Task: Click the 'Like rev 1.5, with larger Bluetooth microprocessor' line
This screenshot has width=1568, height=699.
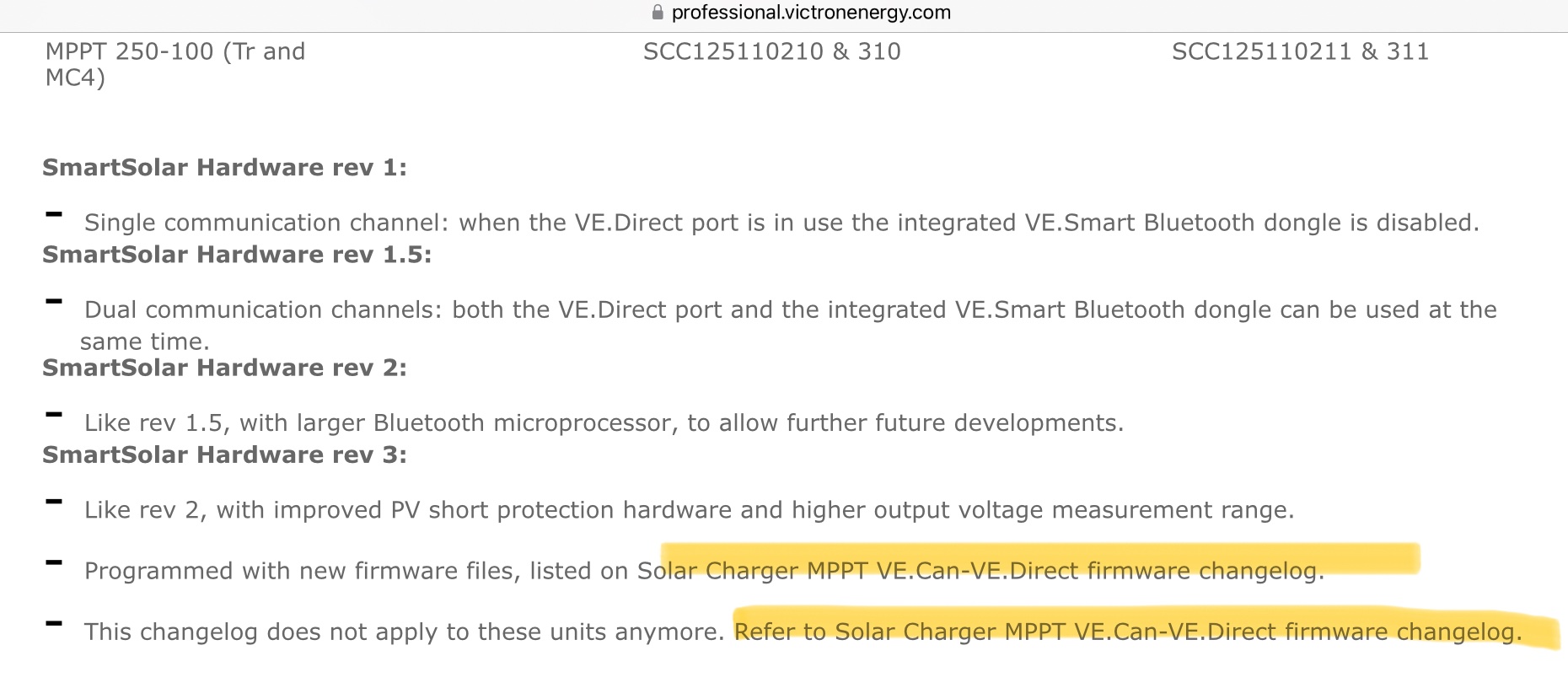Action: pos(604,422)
